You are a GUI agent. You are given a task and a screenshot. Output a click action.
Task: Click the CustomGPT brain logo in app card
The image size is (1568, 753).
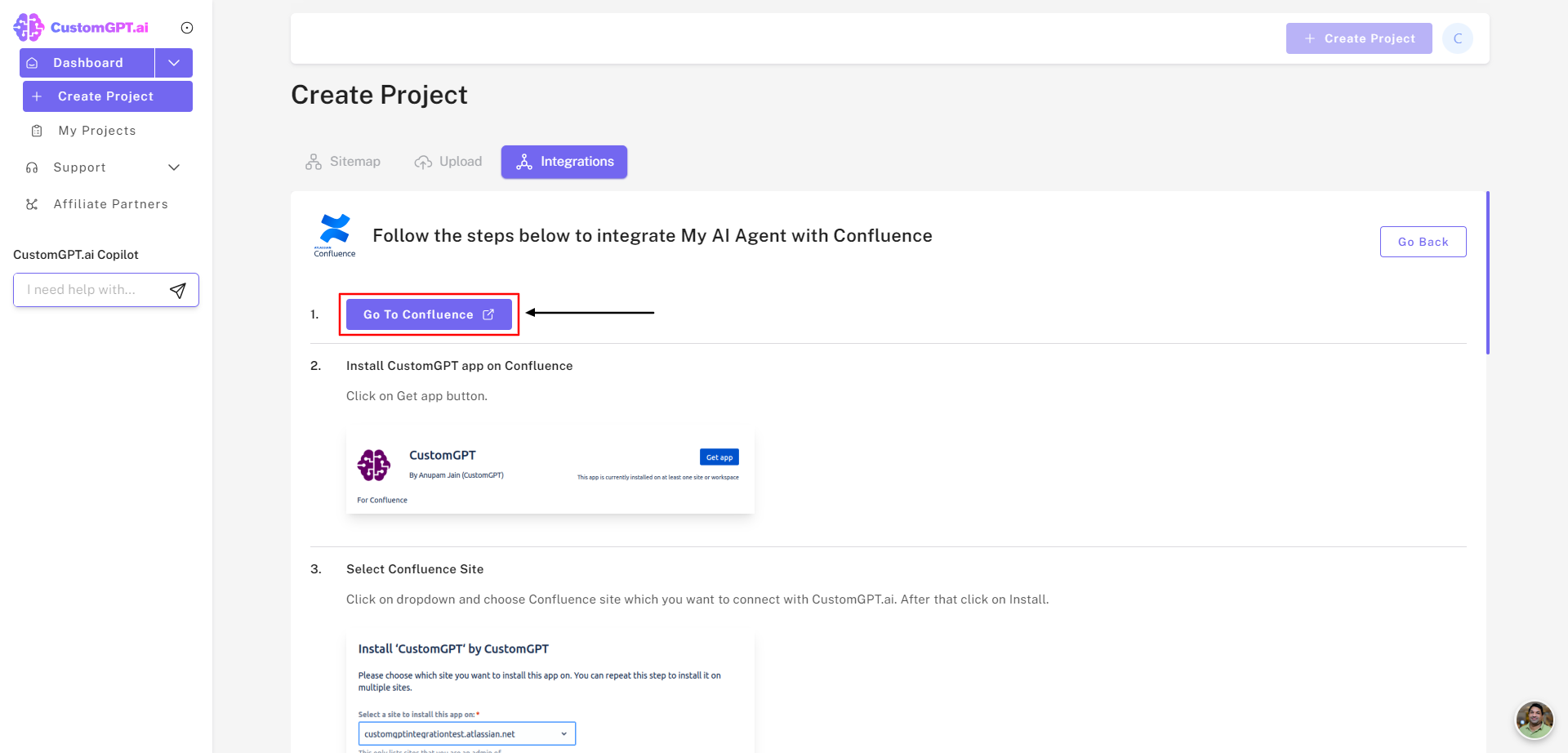click(x=374, y=466)
